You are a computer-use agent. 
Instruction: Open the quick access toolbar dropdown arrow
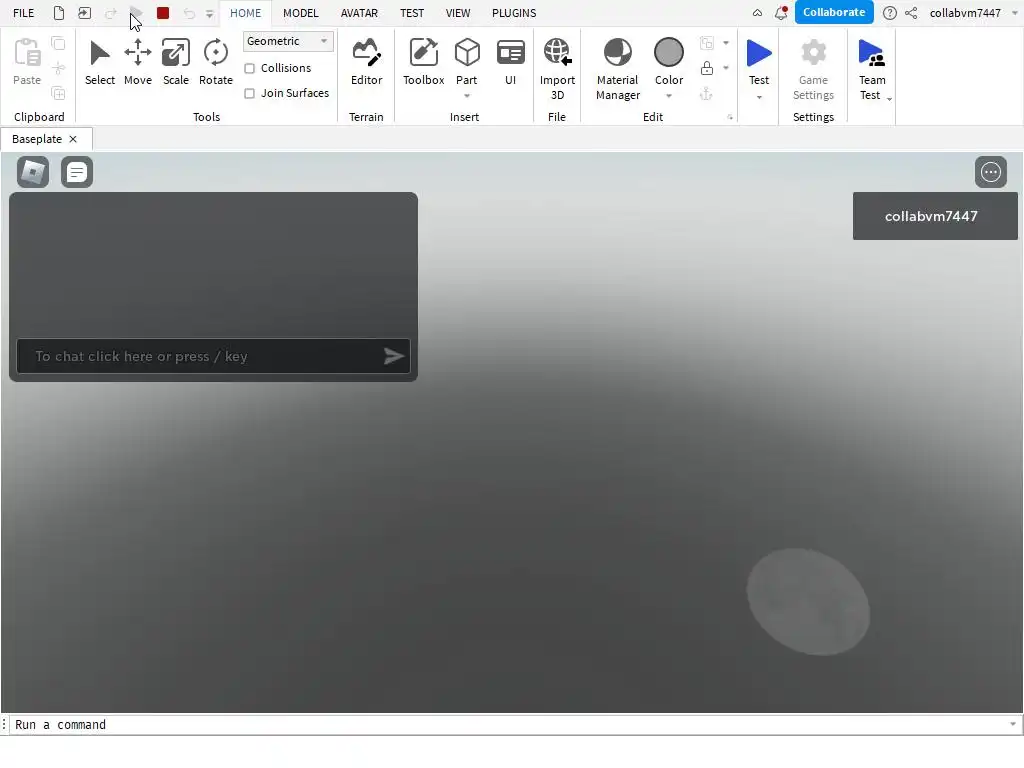click(210, 14)
